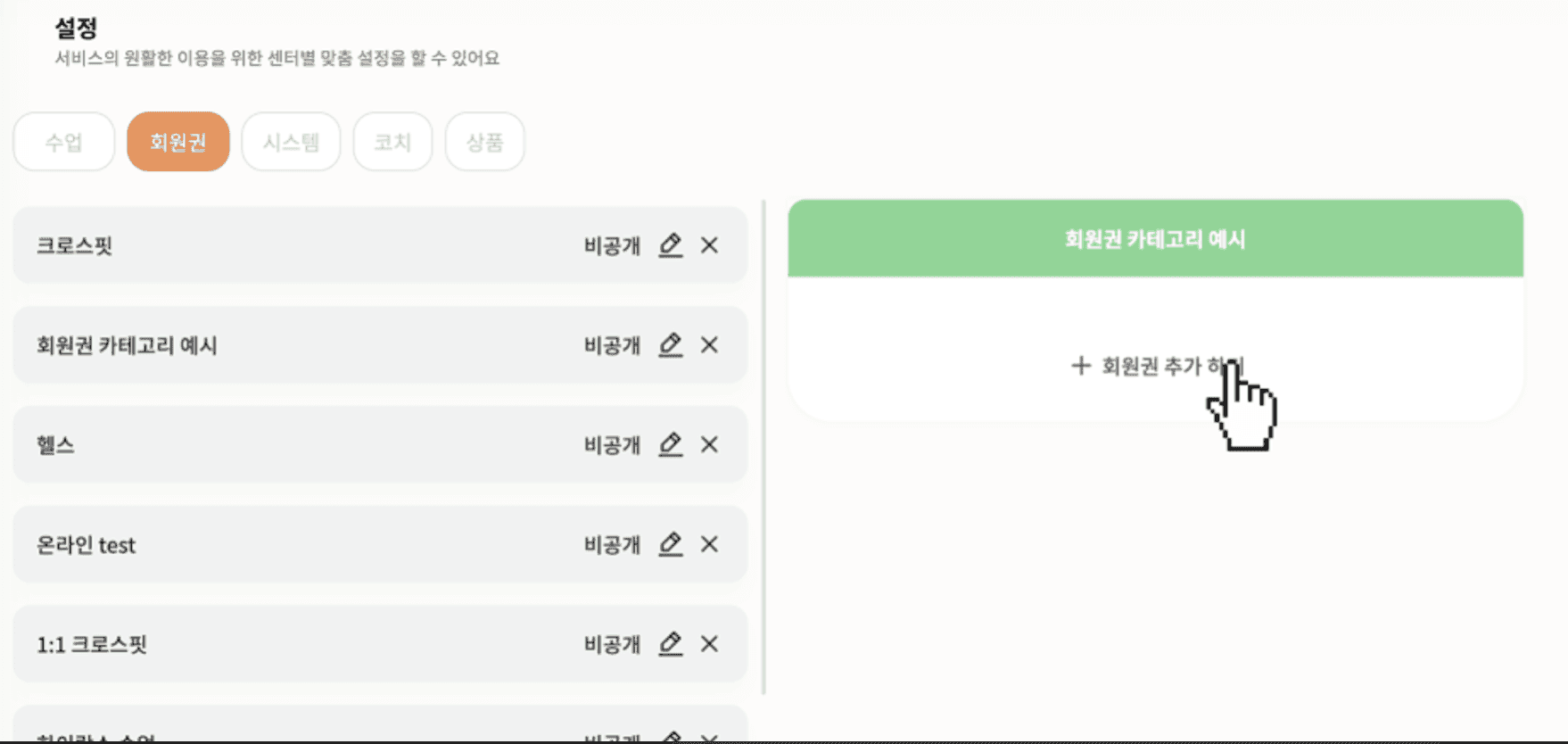Screen dimensions: 1568x744
Task: Click pencil icon for 회원권 카테고리 예시
Action: coord(671,345)
